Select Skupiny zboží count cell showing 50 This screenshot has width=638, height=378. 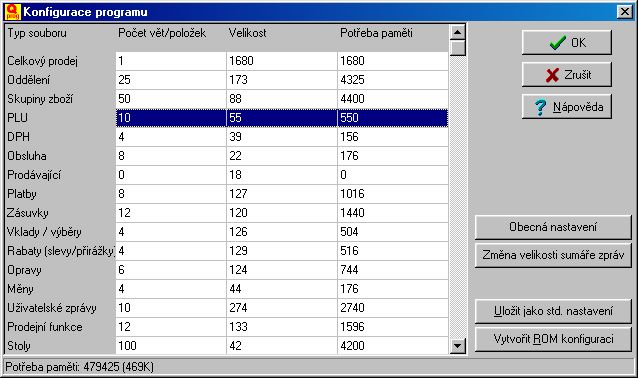tap(171, 99)
